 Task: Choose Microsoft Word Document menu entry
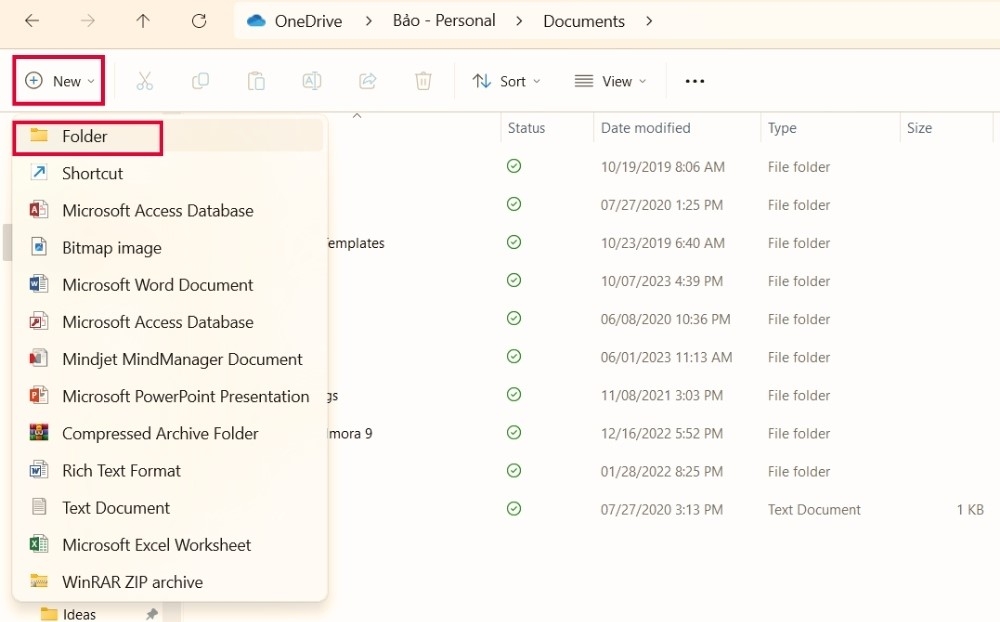click(x=157, y=285)
